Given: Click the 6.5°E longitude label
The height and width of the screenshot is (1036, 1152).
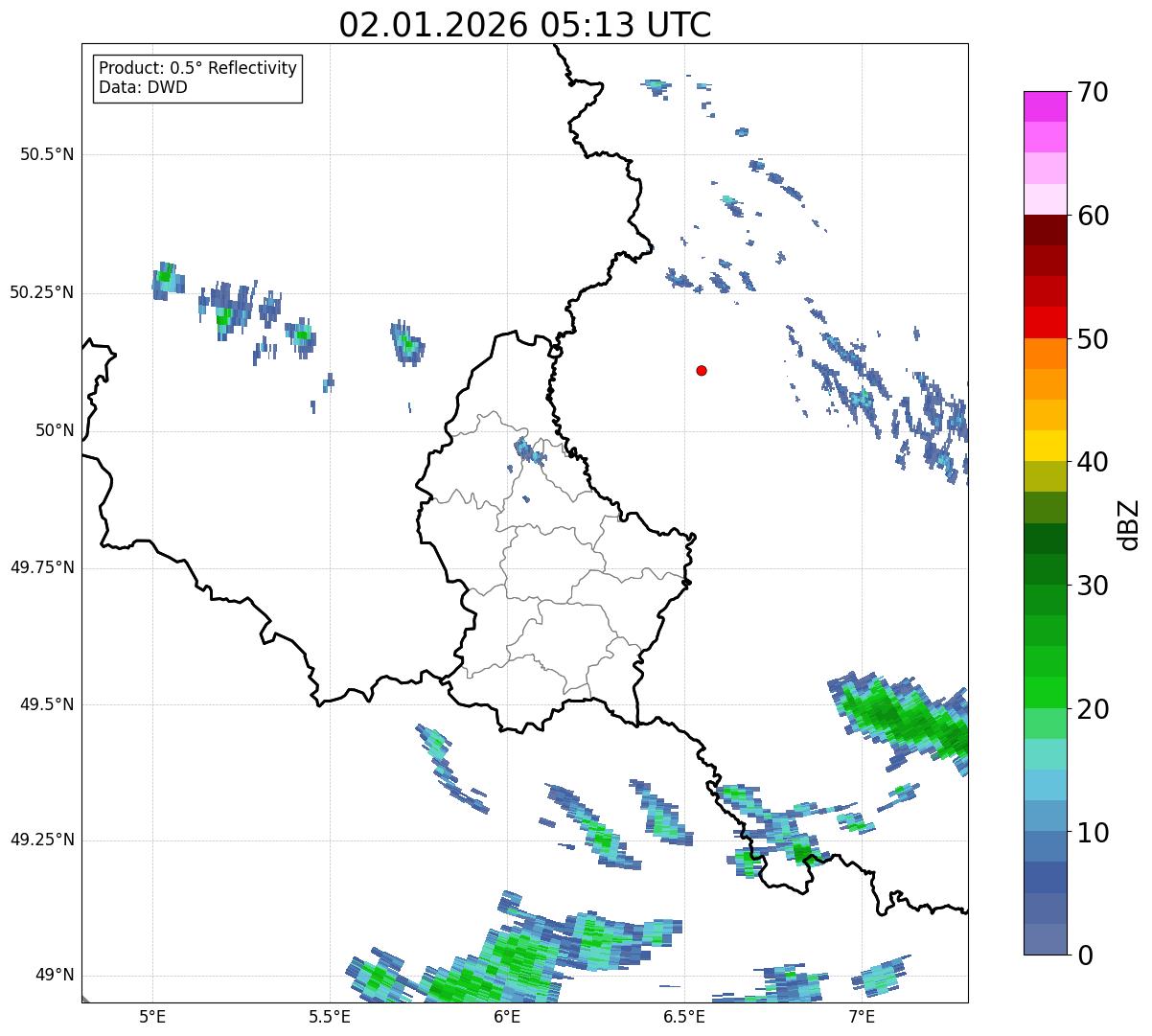Looking at the screenshot, I should [684, 1016].
